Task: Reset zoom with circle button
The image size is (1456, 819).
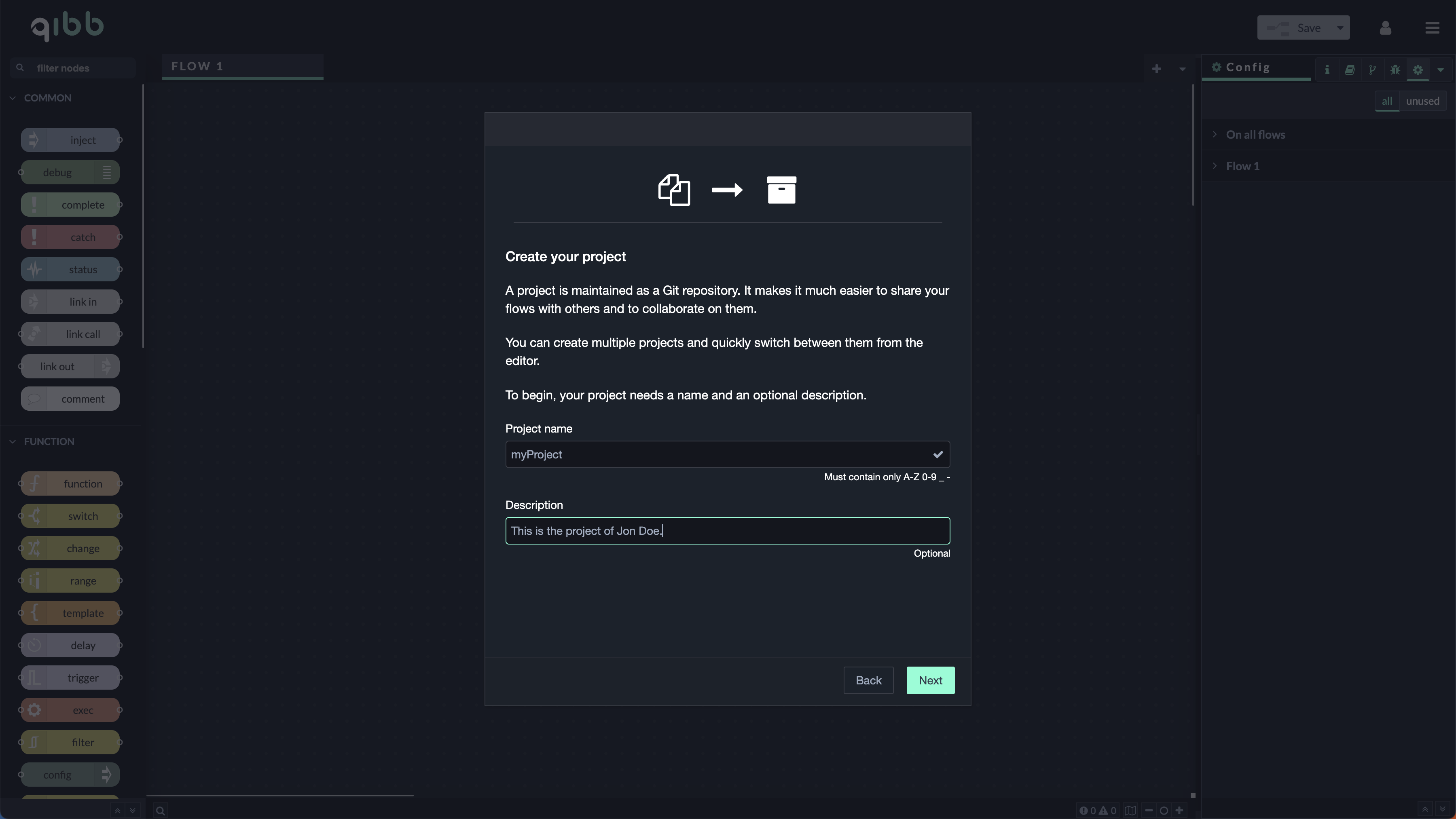Action: pos(1164,811)
